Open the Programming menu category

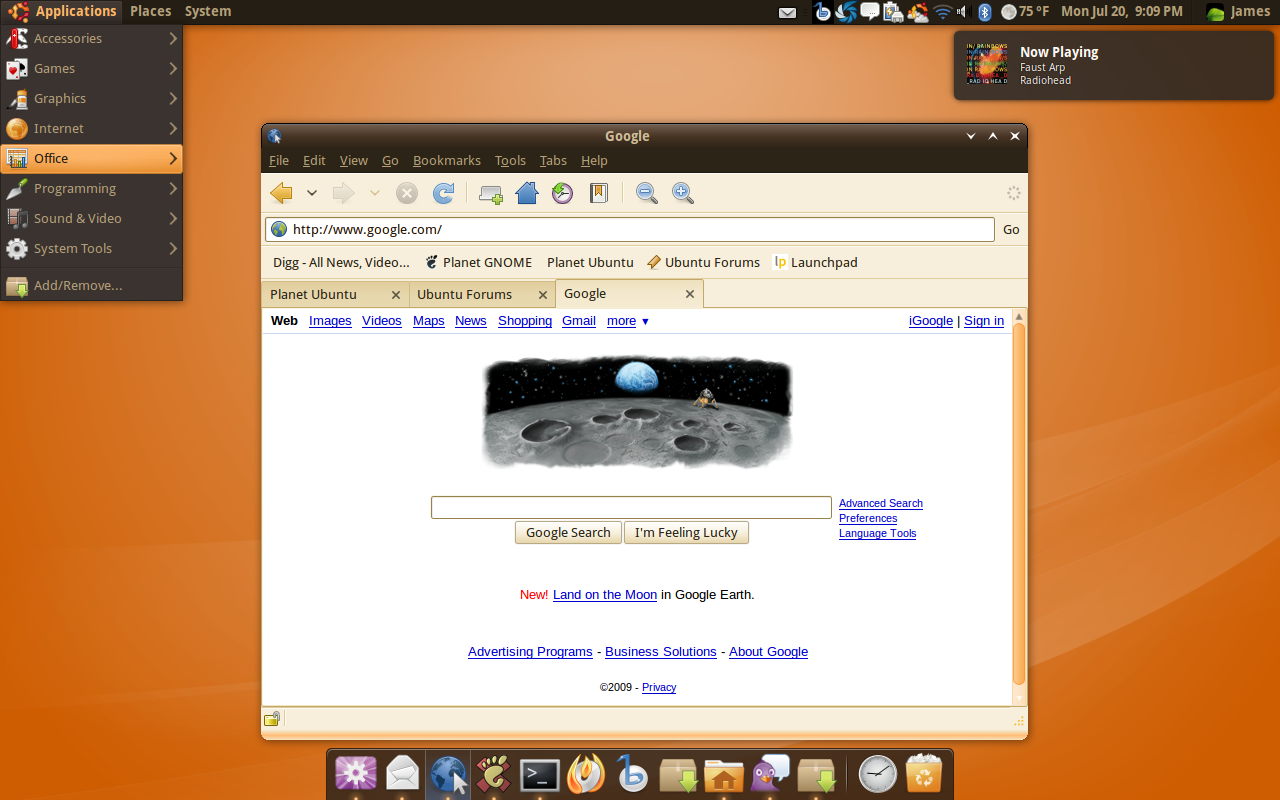(92, 188)
